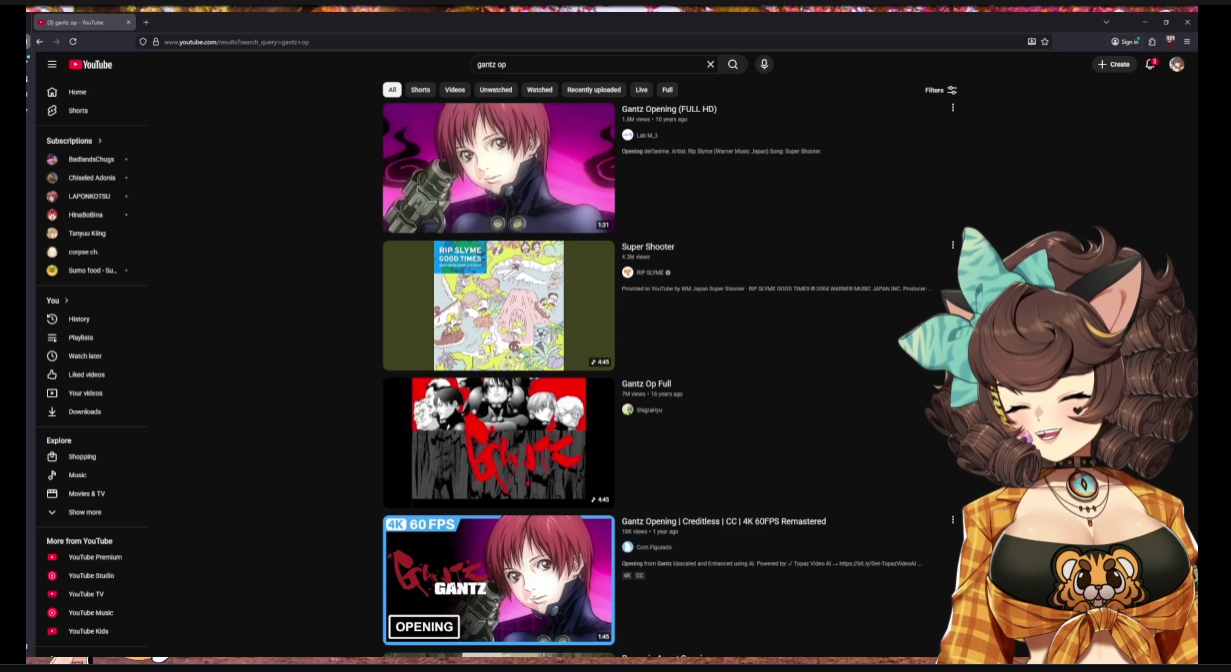This screenshot has height=672, width=1231.
Task: Play the Gantz Opening (FULL HD) thumbnail
Action: coord(499,168)
